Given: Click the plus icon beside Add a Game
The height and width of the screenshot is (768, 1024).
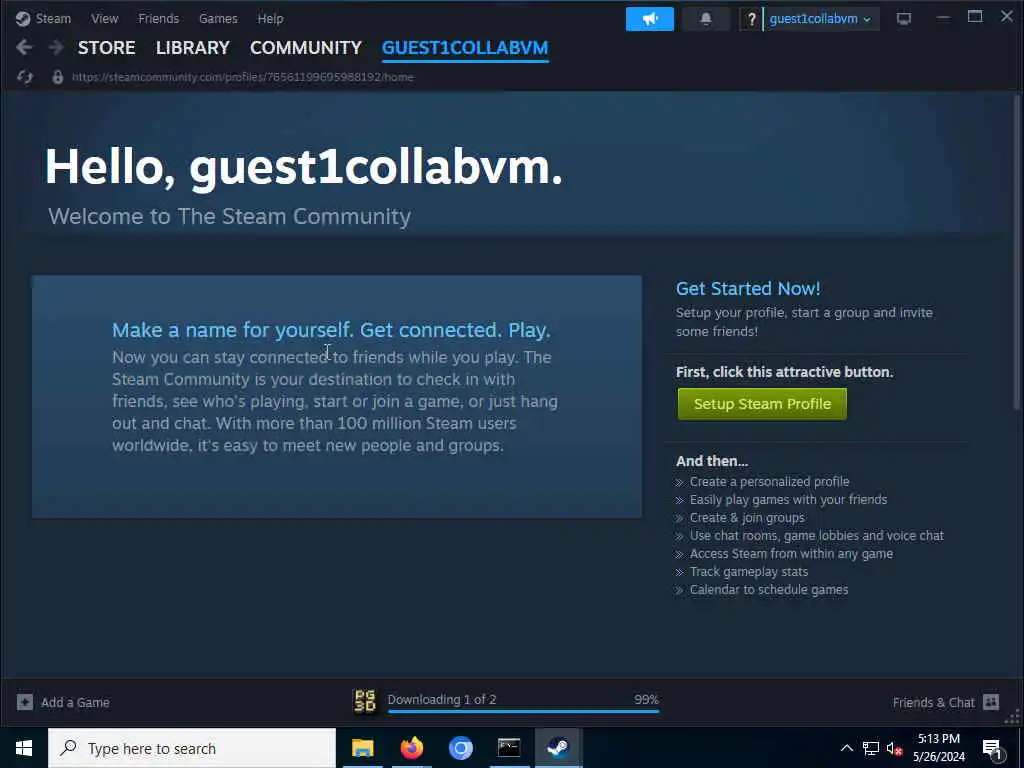Looking at the screenshot, I should point(25,702).
